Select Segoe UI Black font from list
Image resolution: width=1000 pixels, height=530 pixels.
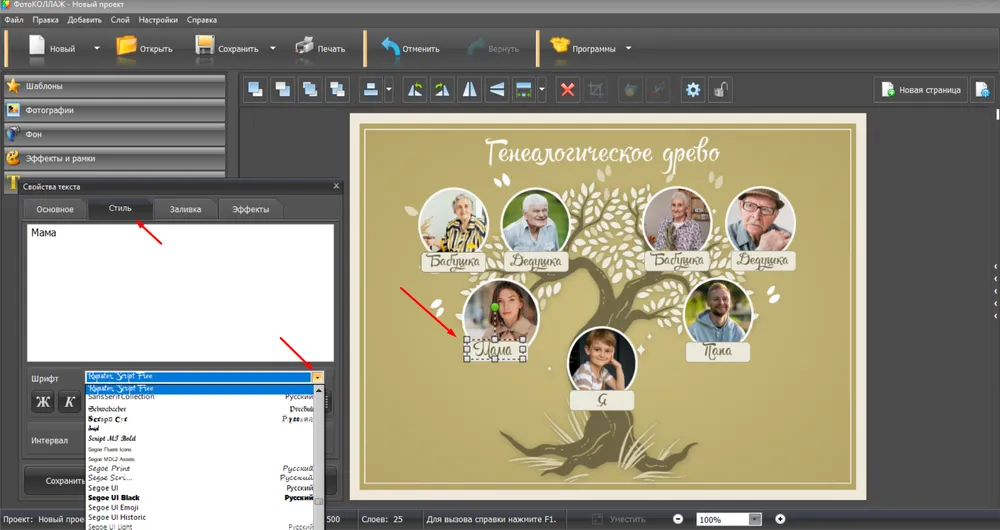(x=114, y=497)
